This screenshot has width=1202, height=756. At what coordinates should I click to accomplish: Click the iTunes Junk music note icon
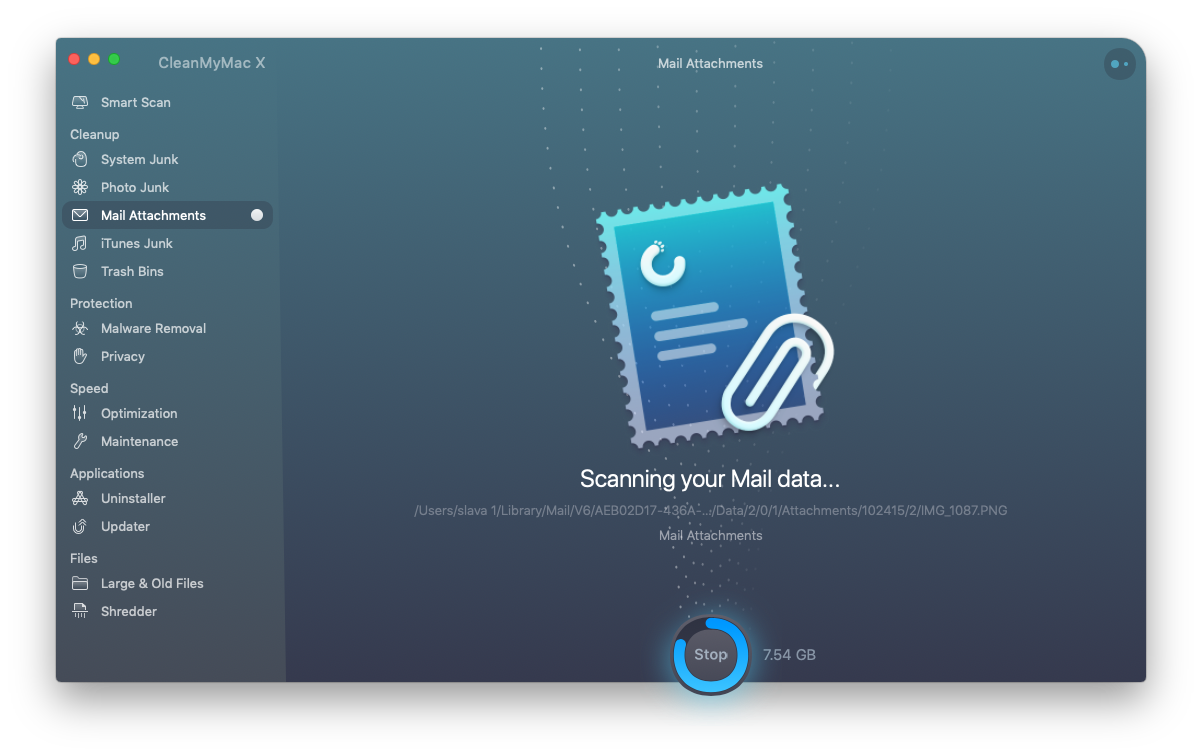(80, 243)
